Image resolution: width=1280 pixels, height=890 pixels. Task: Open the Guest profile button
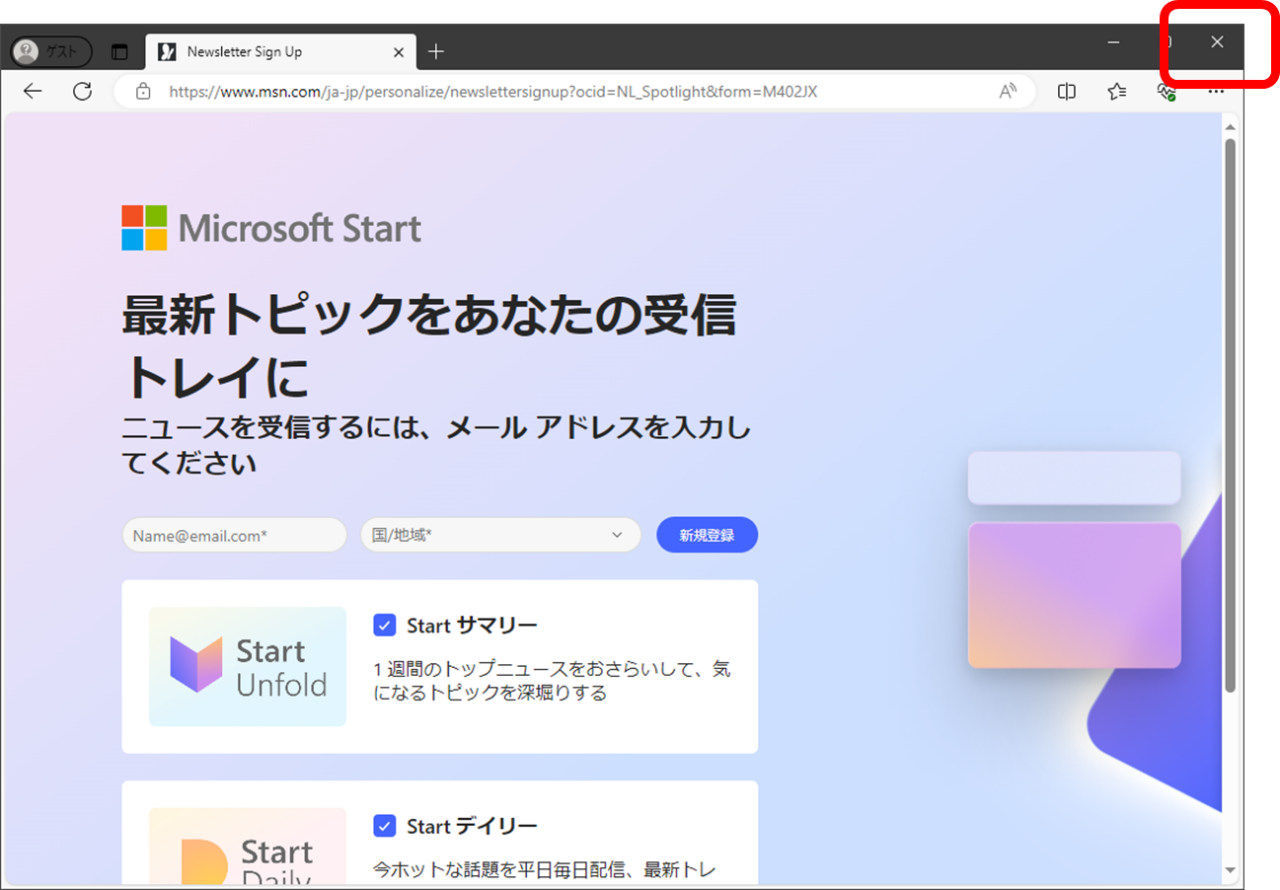(x=51, y=51)
